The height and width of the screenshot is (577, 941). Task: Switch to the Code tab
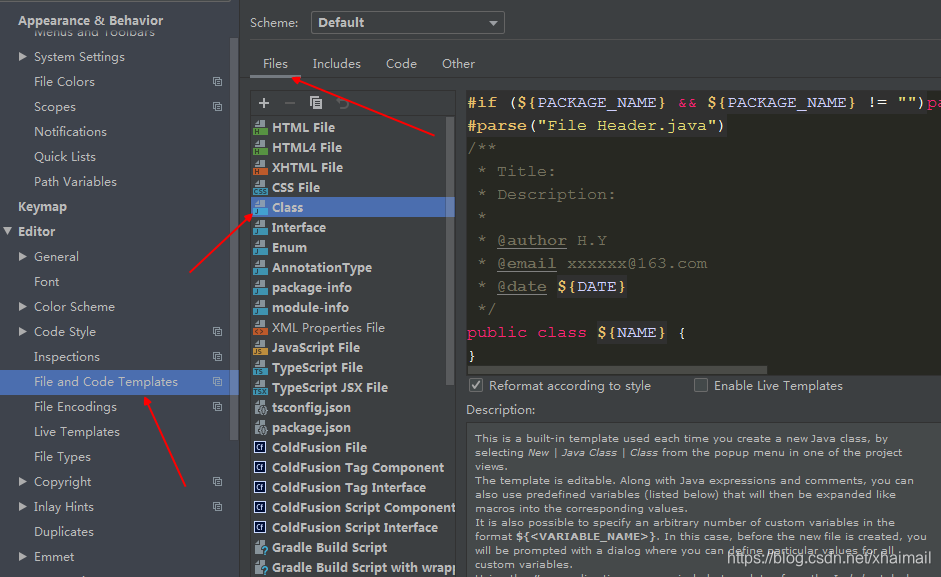(401, 64)
